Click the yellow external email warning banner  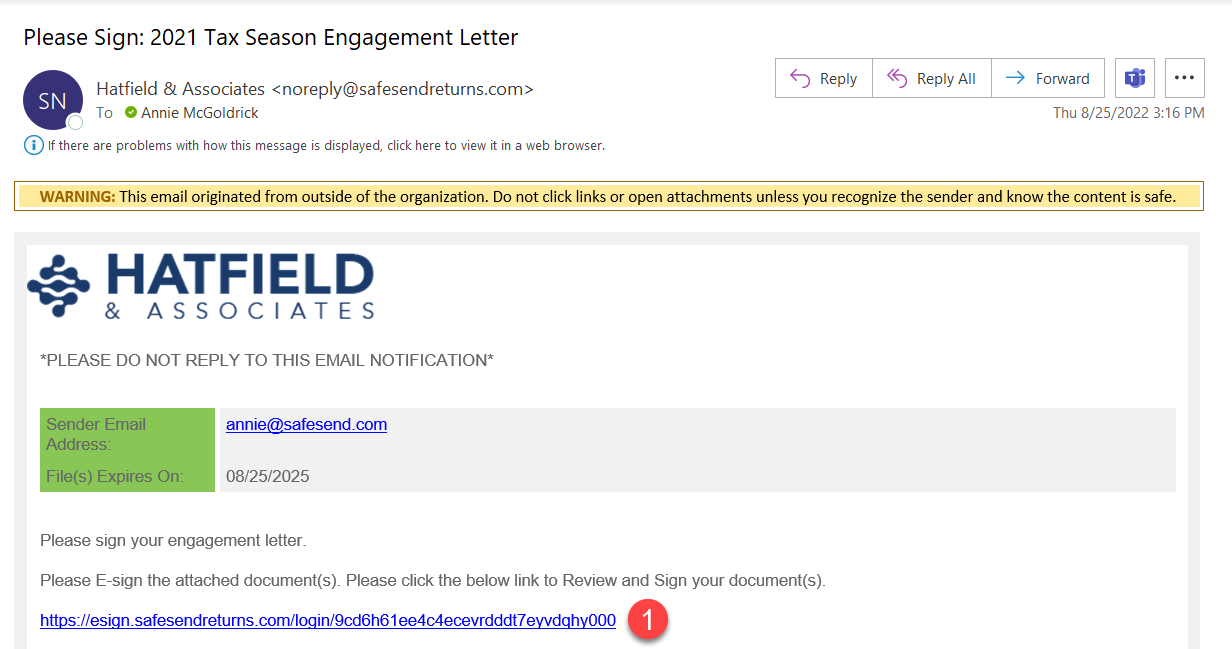tap(608, 196)
